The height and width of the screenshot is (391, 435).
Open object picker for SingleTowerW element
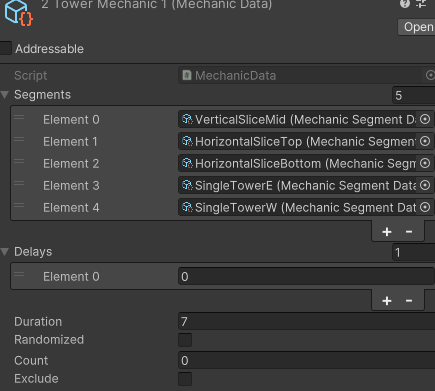click(x=425, y=207)
